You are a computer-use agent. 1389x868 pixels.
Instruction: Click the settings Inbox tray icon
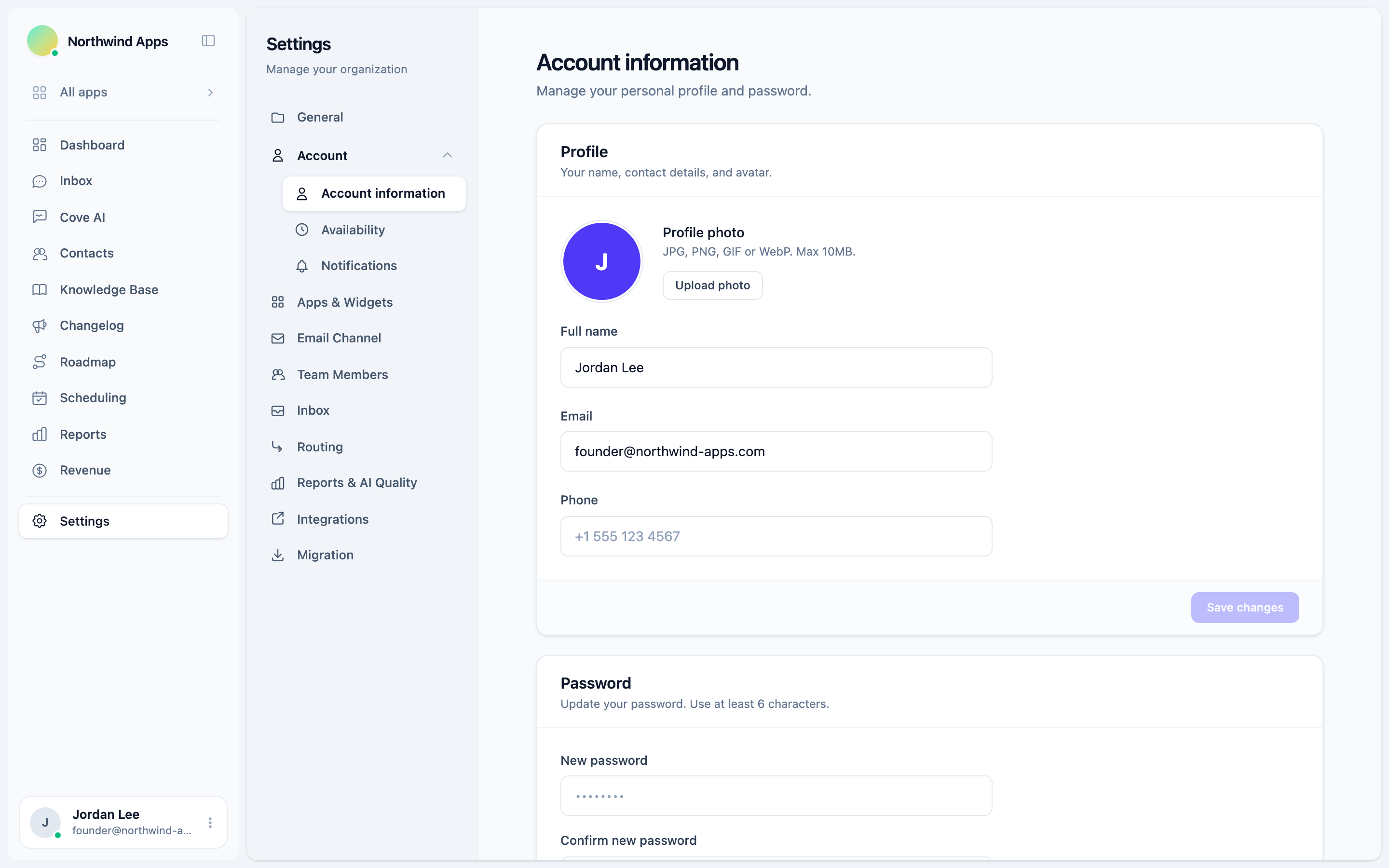click(x=278, y=410)
